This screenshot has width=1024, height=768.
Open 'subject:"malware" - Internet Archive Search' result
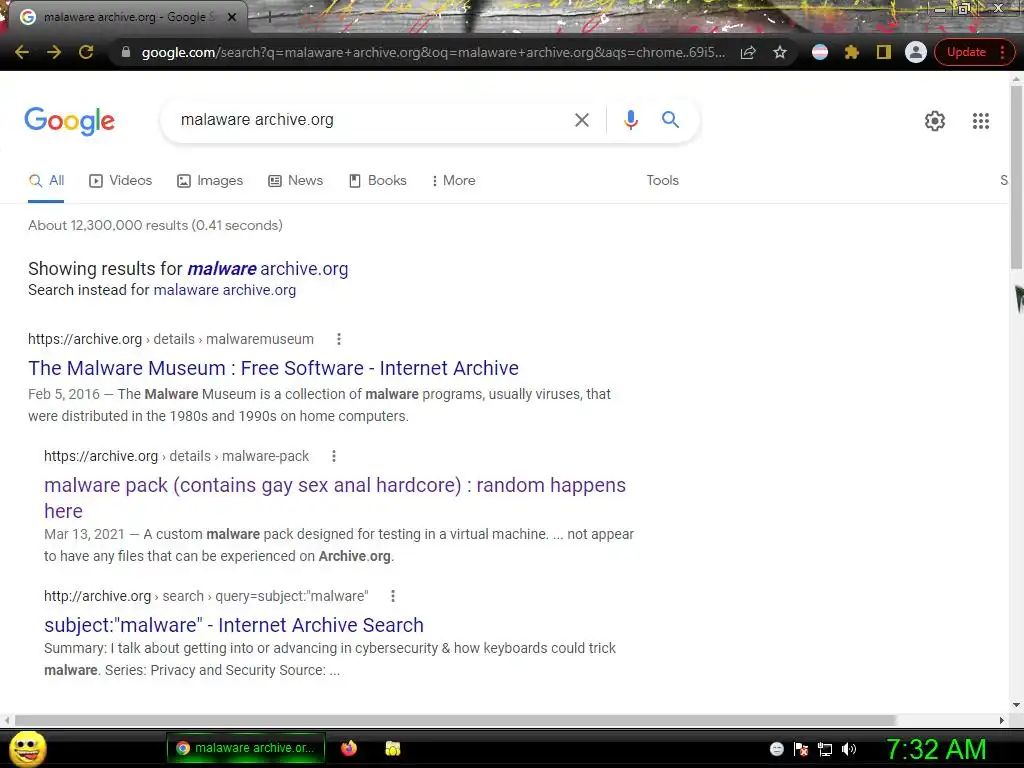point(234,626)
